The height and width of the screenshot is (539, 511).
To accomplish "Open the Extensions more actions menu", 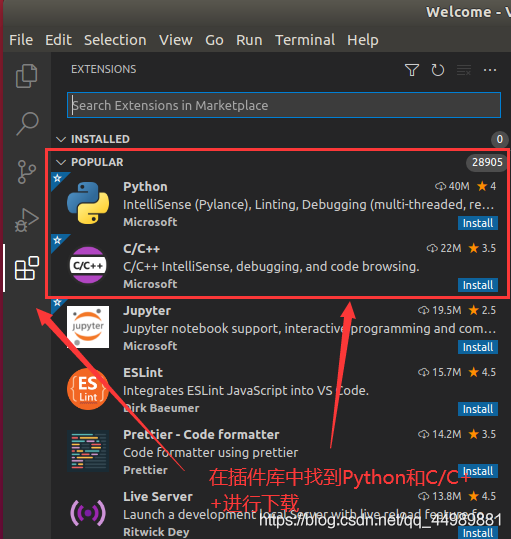I will tap(490, 70).
